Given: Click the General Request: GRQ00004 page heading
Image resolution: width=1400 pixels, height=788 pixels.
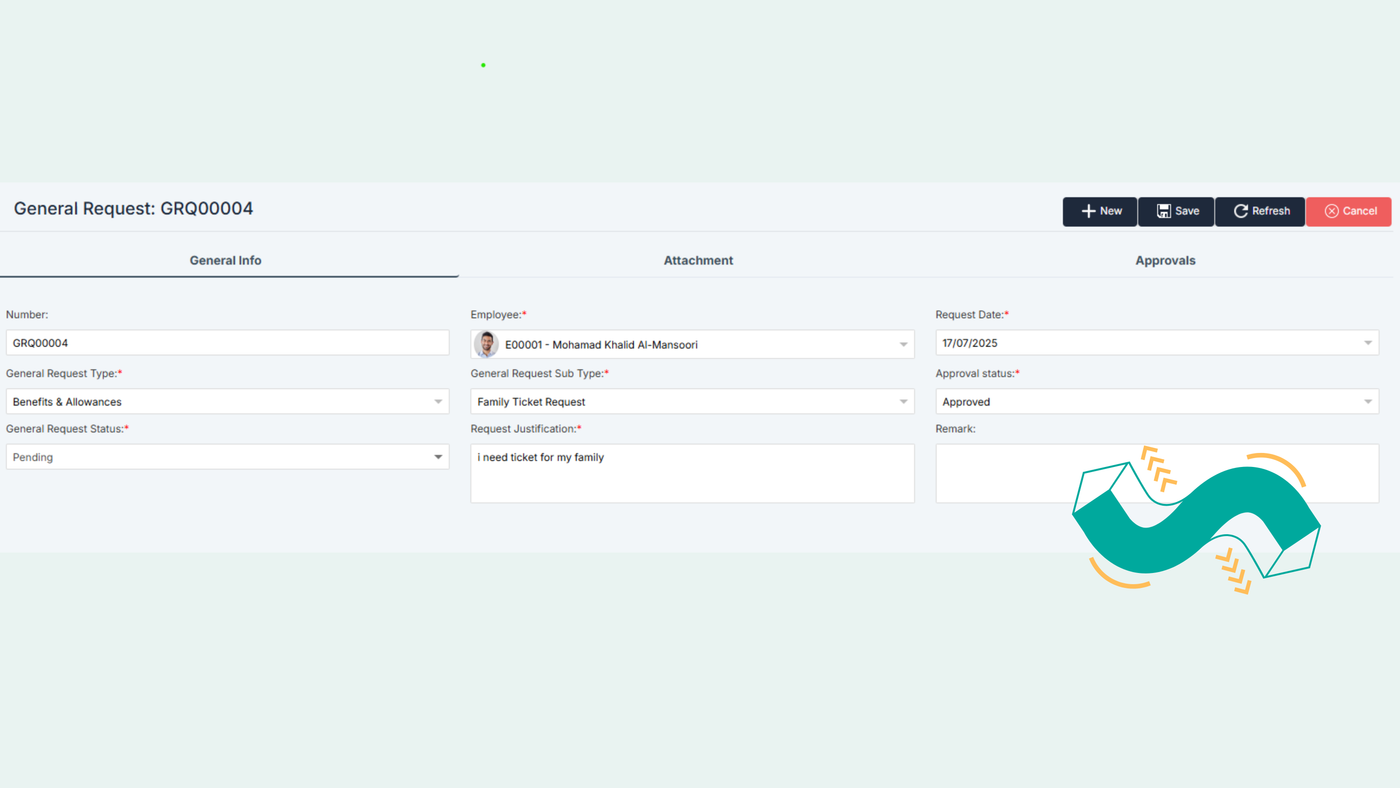Looking at the screenshot, I should 133,209.
